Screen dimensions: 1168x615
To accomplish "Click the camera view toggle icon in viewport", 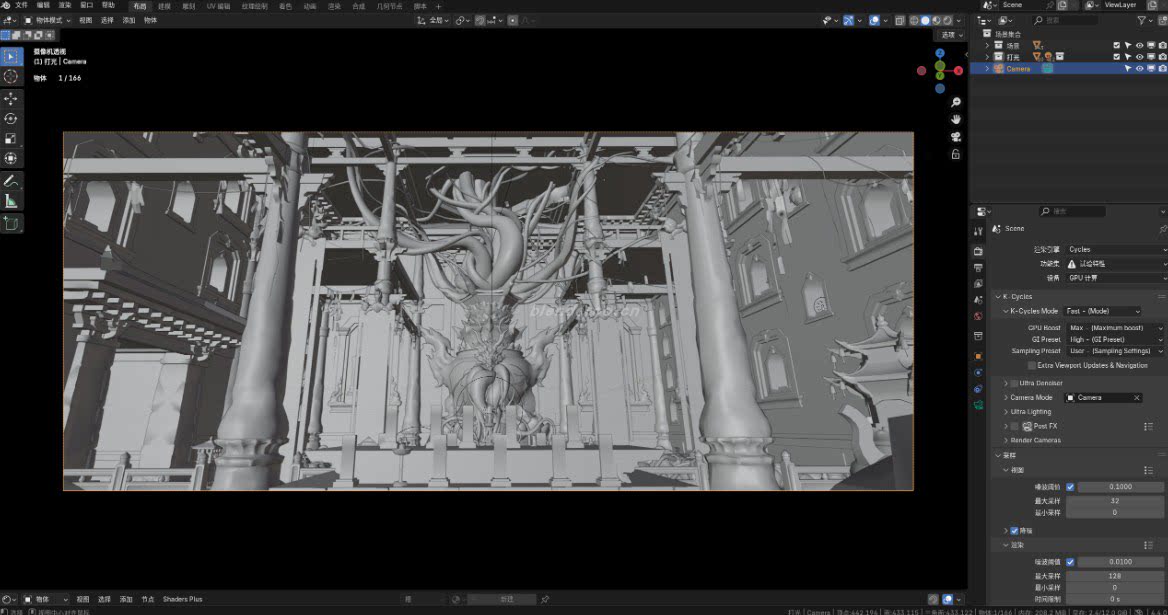I will tap(956, 137).
